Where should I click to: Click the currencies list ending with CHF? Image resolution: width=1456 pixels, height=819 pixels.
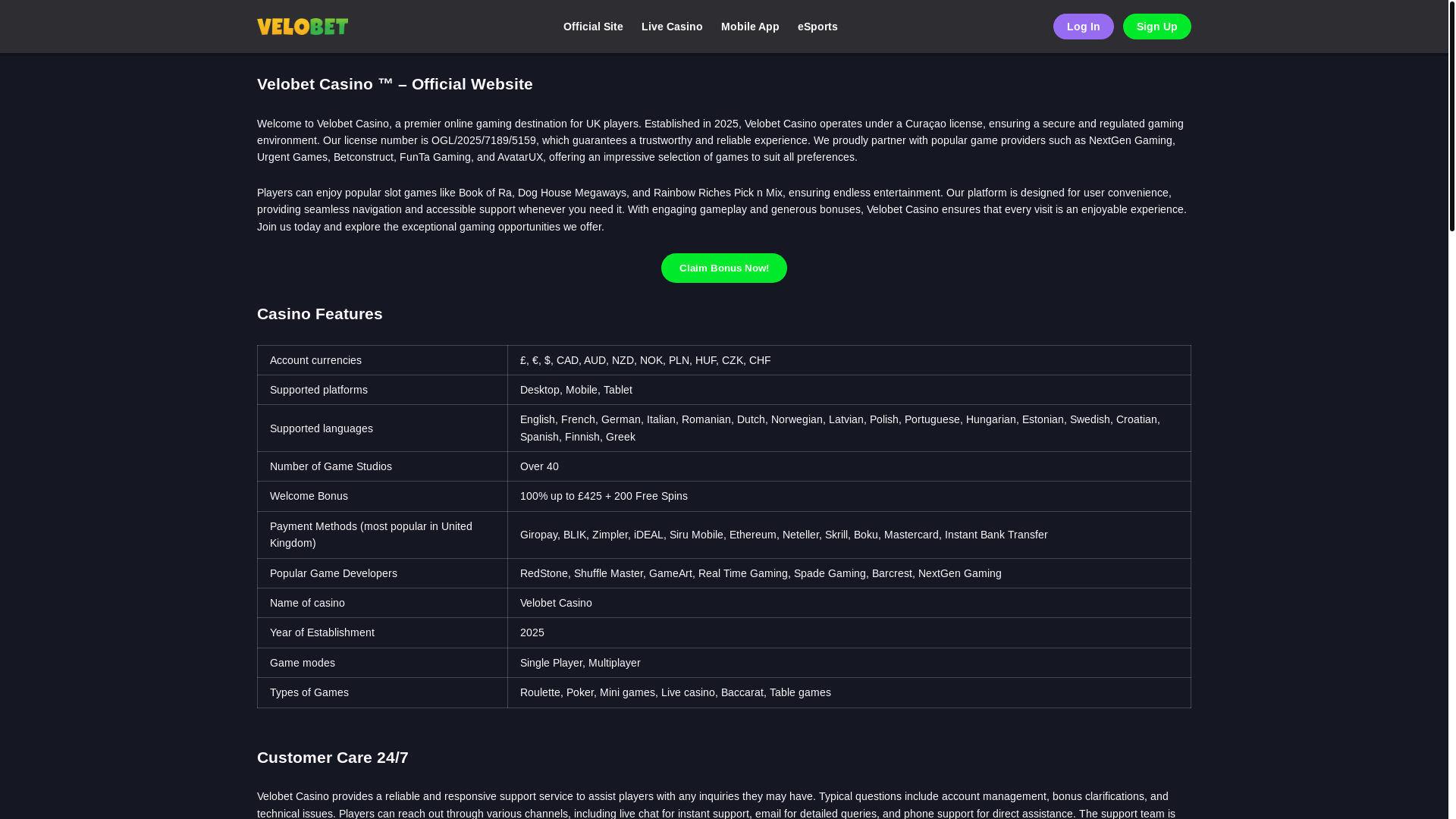[x=849, y=360]
